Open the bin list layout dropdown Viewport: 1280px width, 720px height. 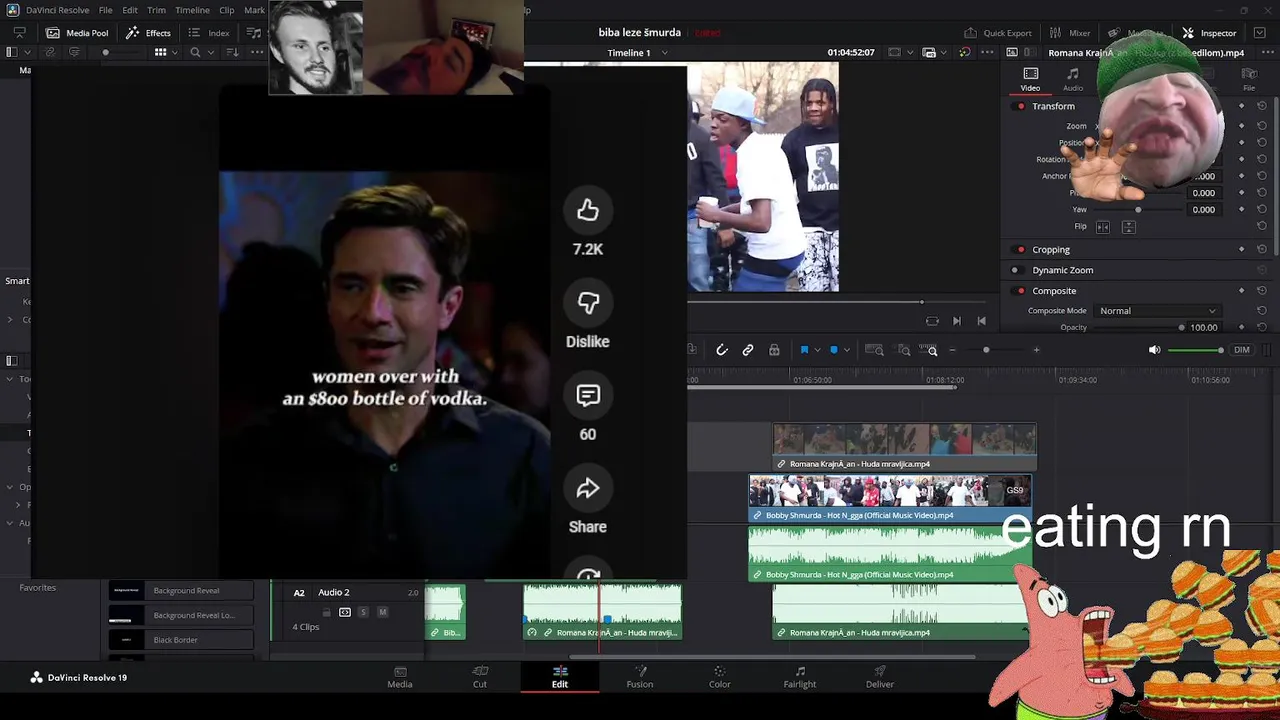pos(26,52)
